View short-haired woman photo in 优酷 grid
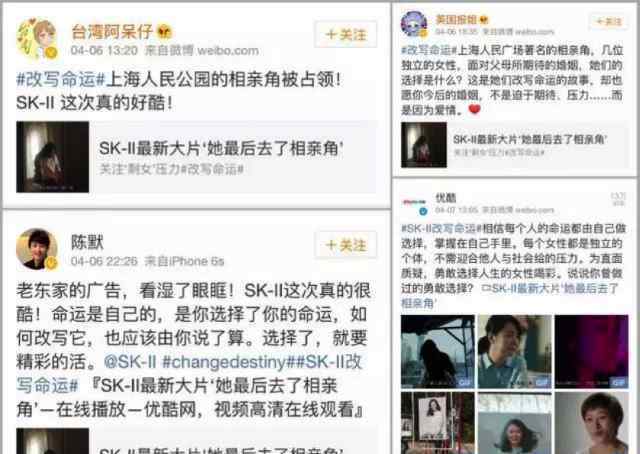The image size is (640, 454). pyautogui.click(x=591, y=423)
